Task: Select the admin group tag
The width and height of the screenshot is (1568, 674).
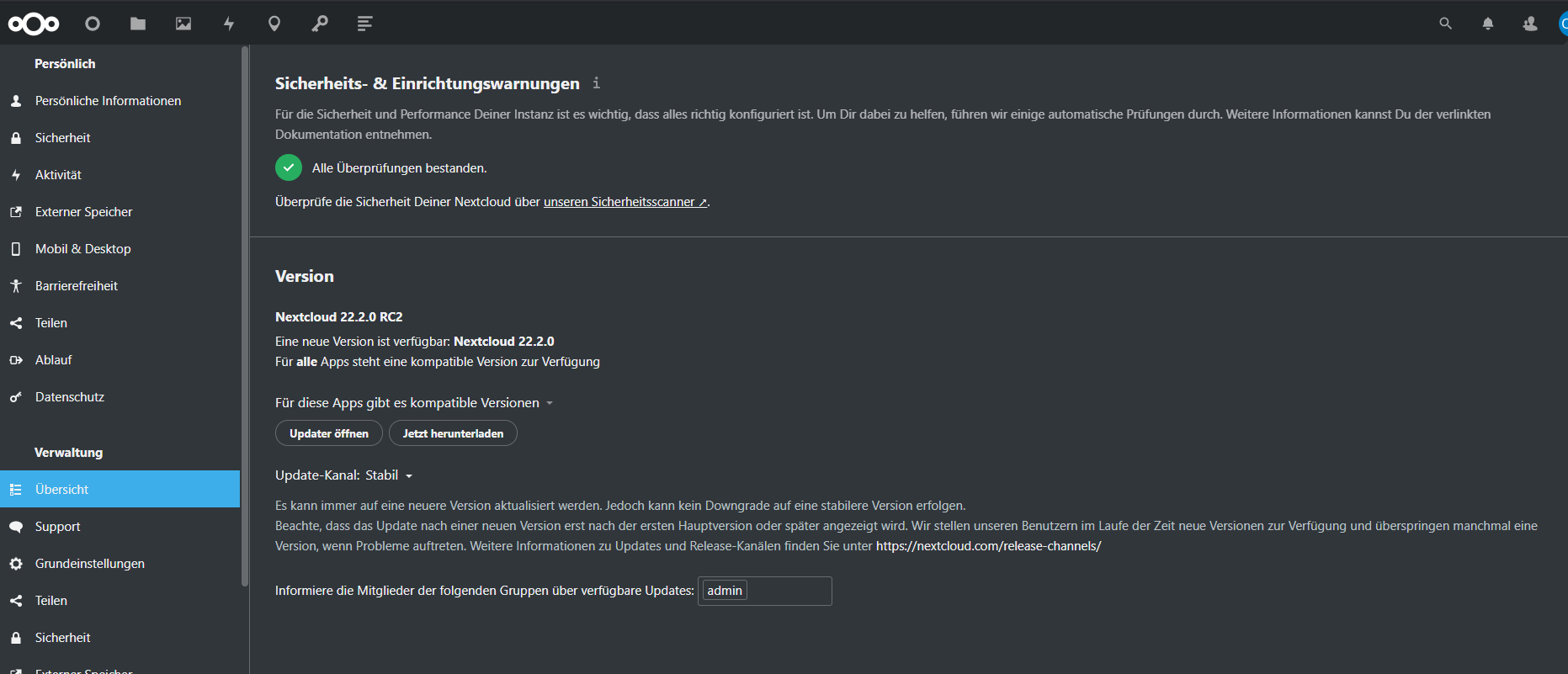Action: click(x=725, y=591)
